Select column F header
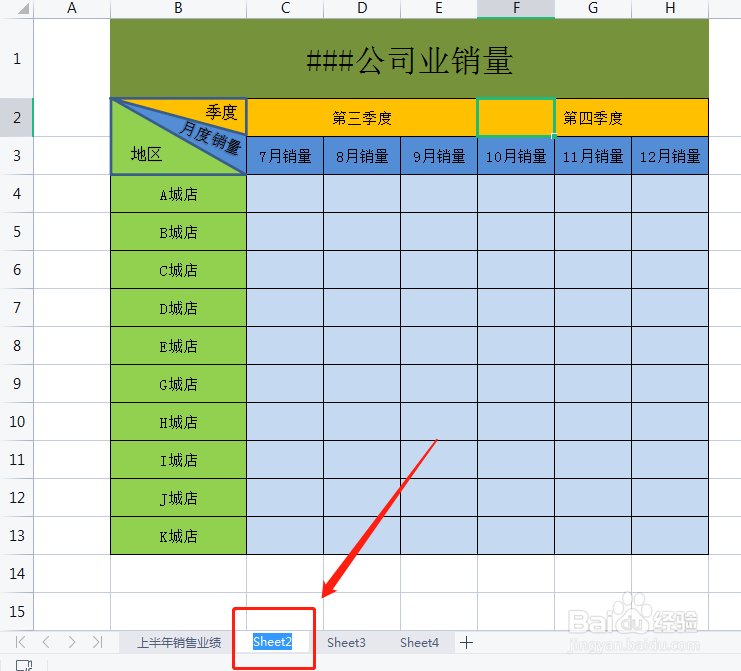The image size is (741, 671). point(516,9)
